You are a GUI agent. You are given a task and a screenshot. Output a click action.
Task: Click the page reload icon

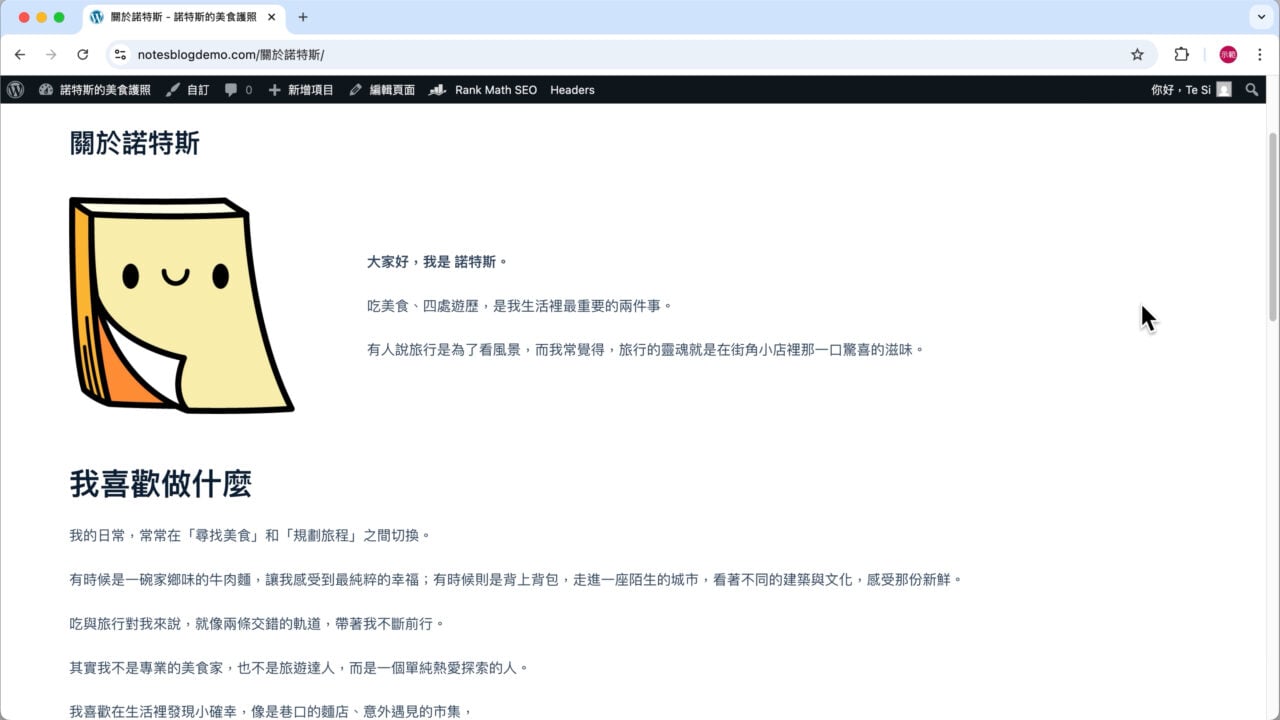(x=82, y=55)
